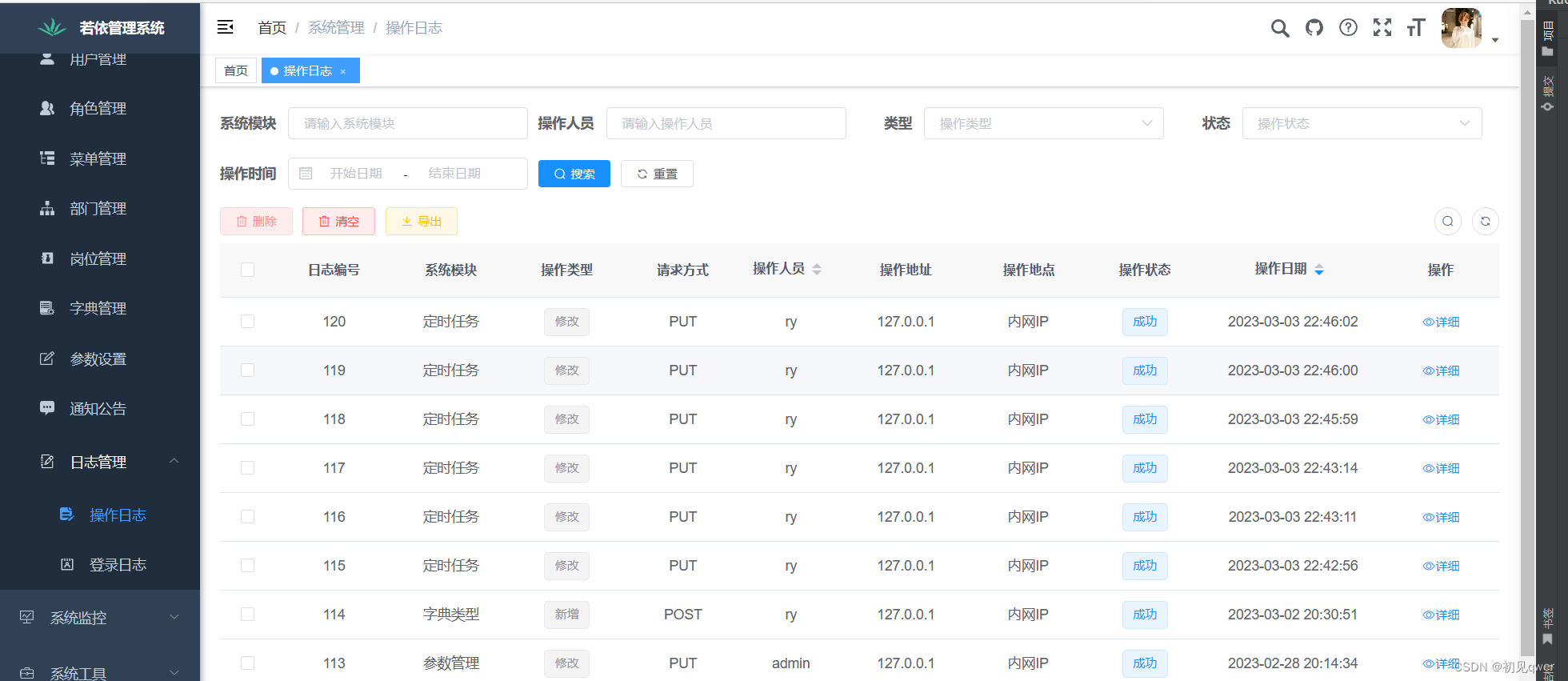Click 字典类型 cell in log 114
This screenshot has width=1568, height=681.
[451, 615]
